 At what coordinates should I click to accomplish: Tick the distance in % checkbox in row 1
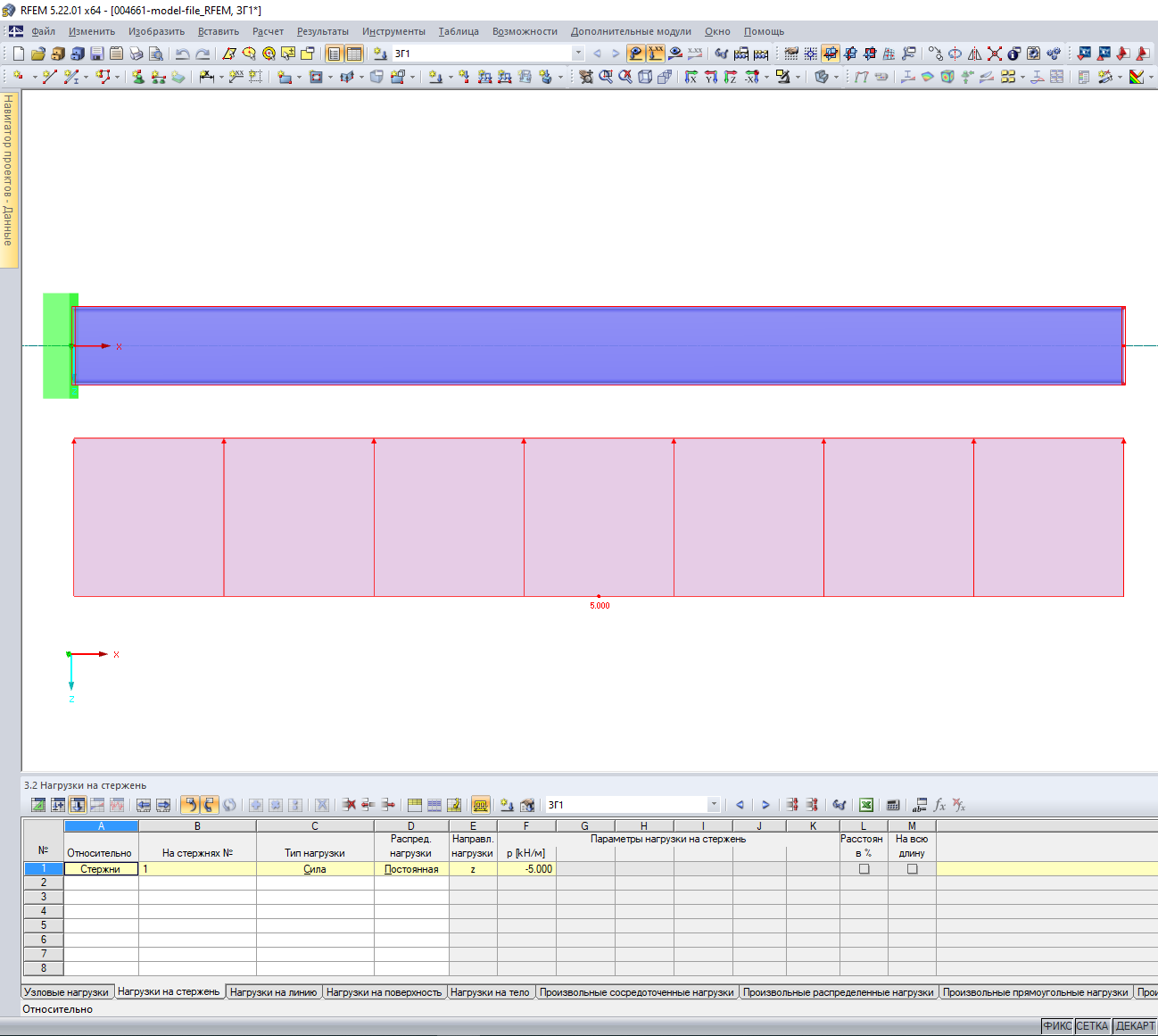[x=864, y=868]
